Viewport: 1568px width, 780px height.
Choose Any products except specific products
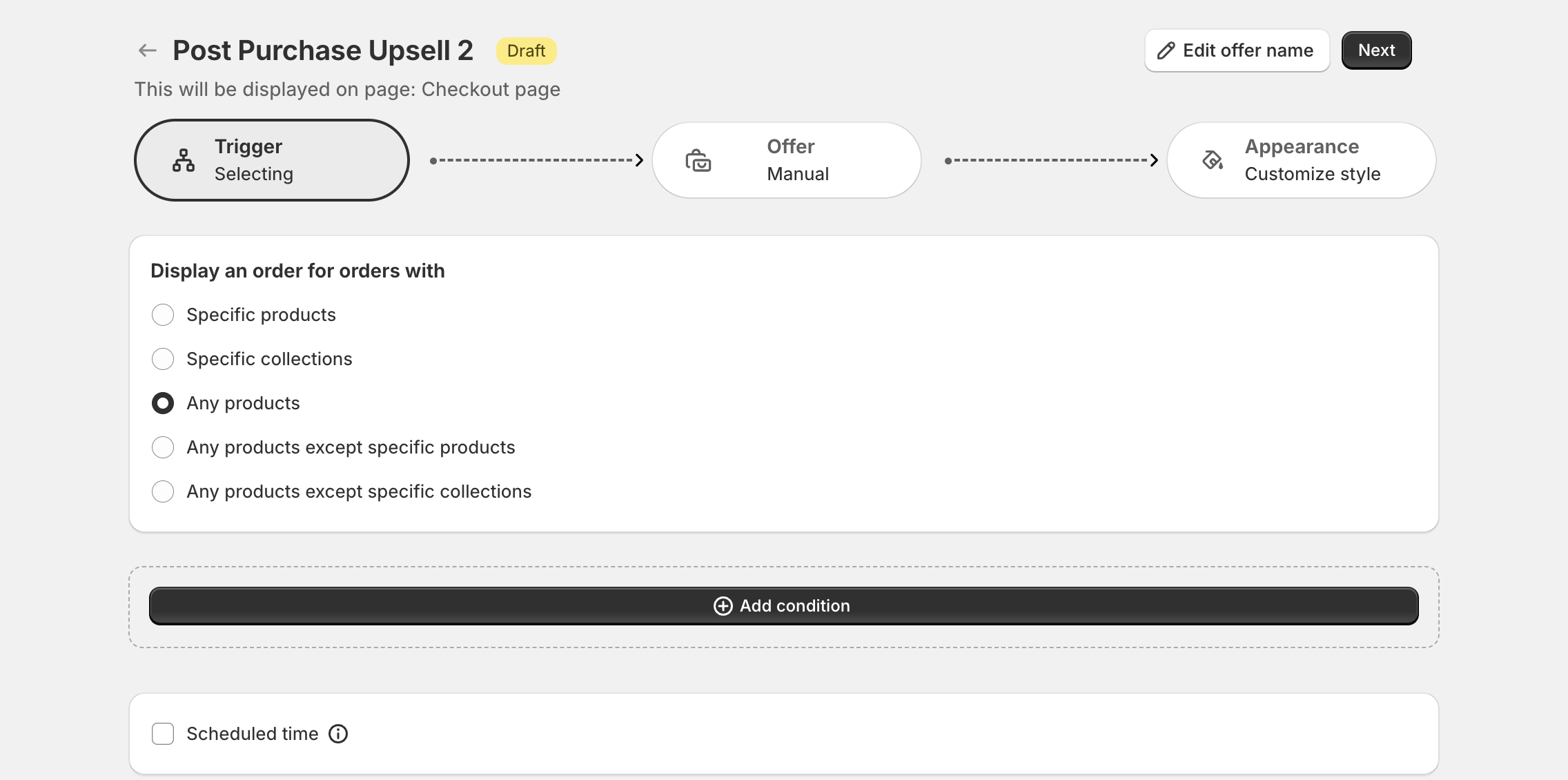point(163,447)
